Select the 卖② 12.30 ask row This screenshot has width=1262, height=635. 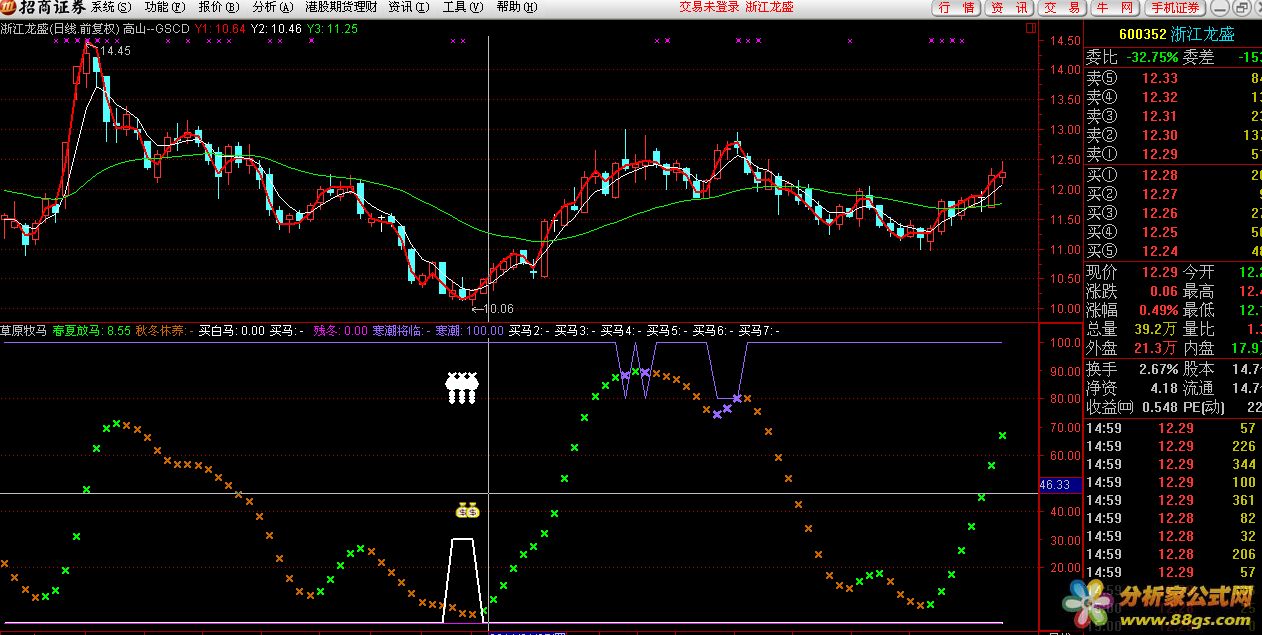(x=1174, y=135)
